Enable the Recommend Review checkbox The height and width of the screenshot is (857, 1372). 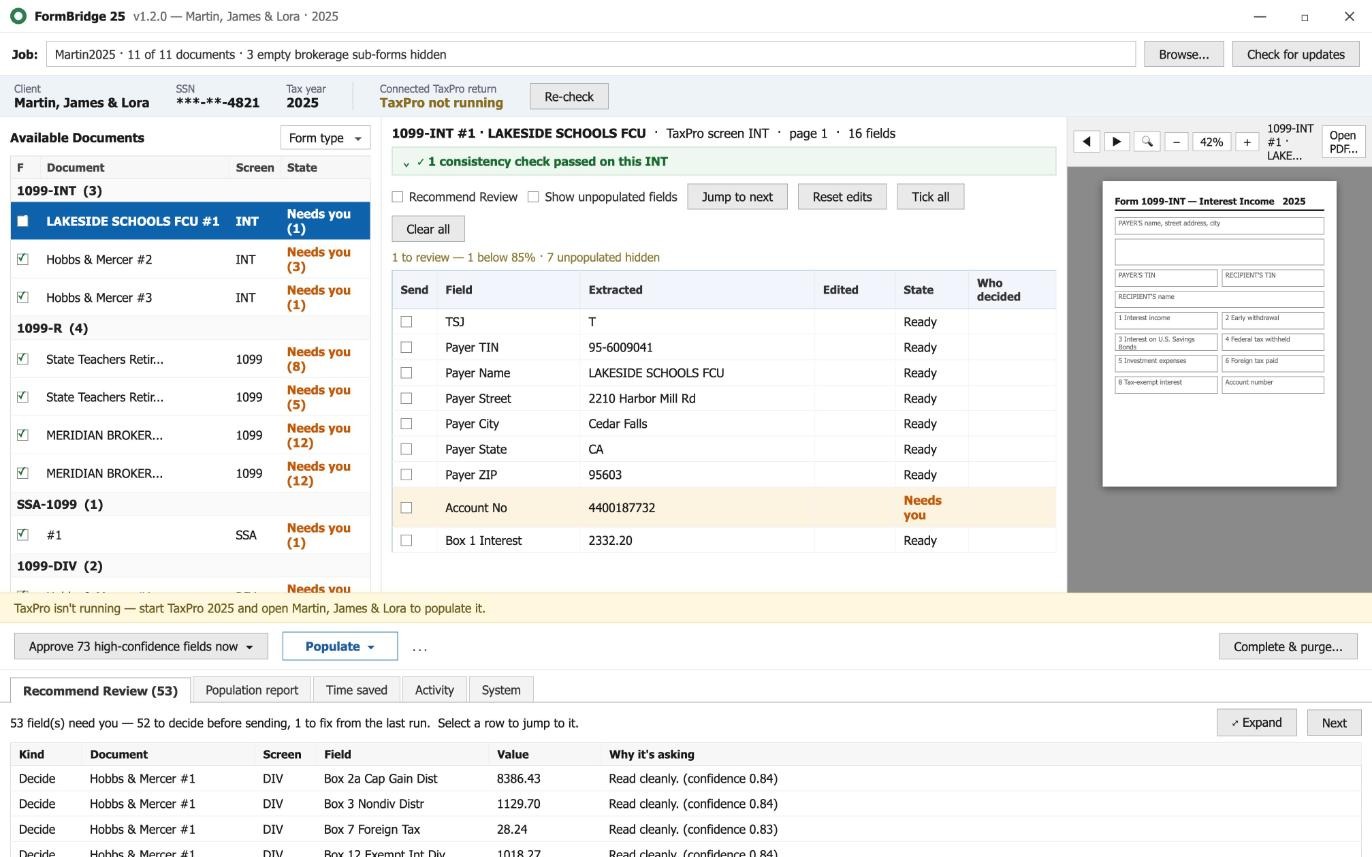click(x=398, y=197)
